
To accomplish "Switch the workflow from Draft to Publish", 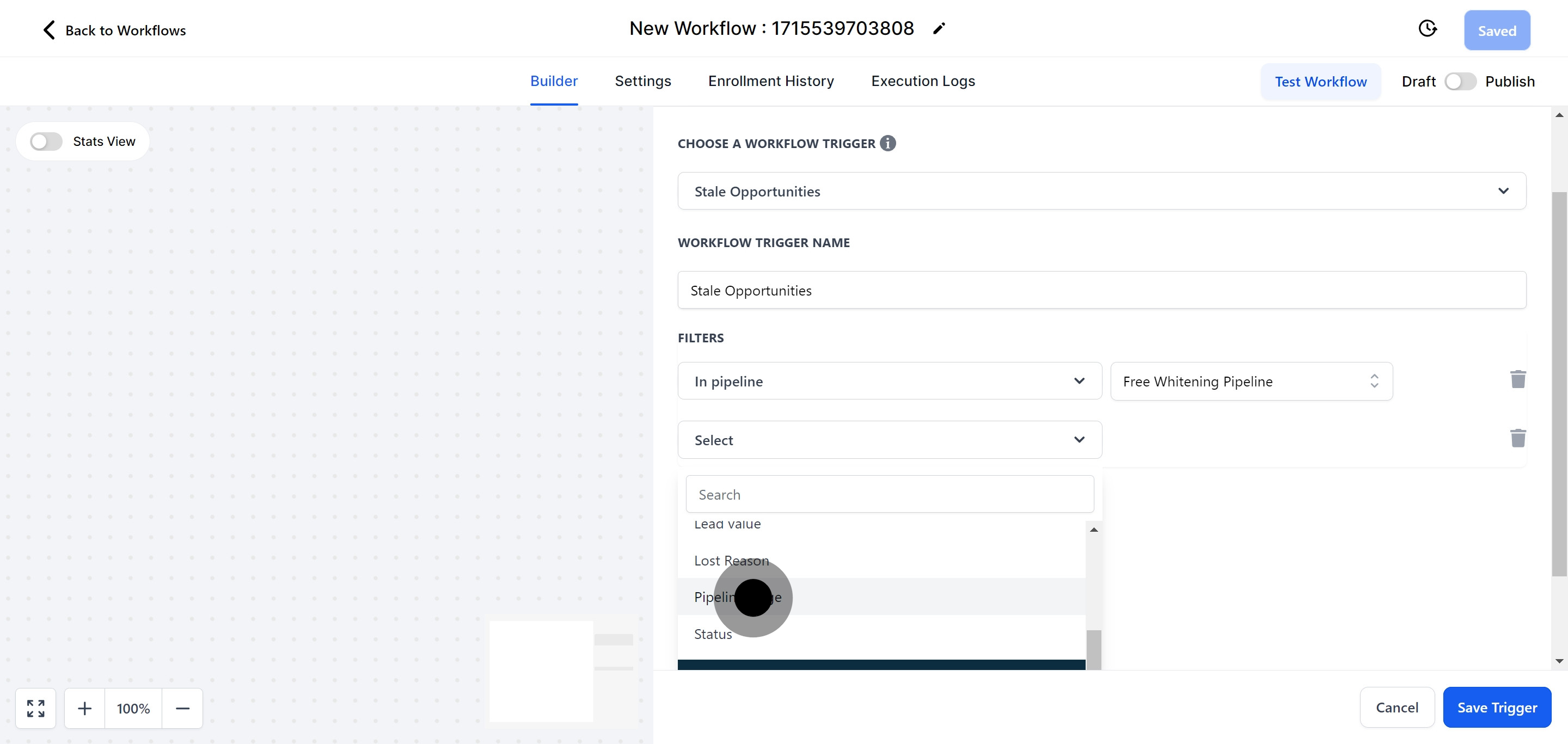I will click(1460, 81).
